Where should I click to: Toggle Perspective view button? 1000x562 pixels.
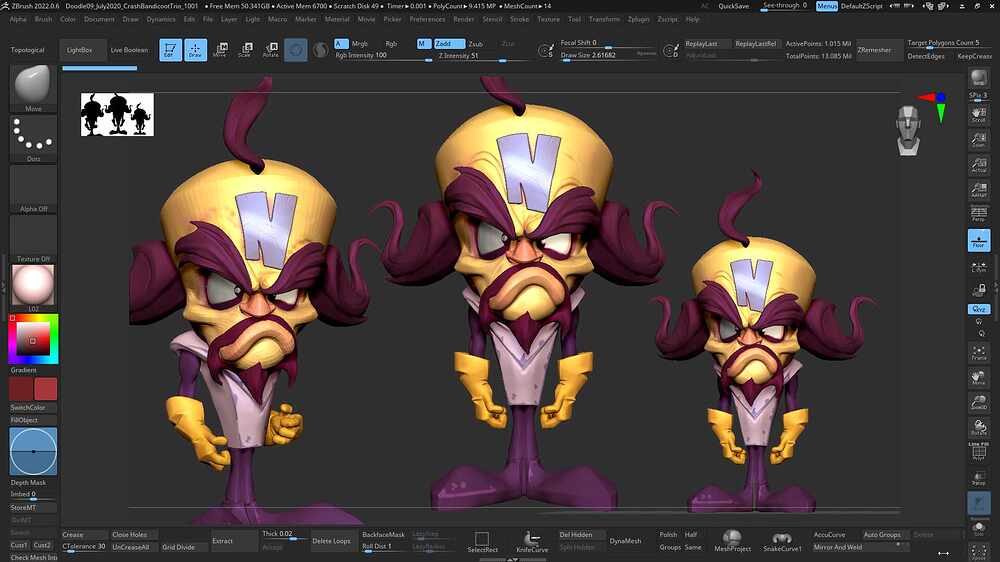[x=978, y=214]
